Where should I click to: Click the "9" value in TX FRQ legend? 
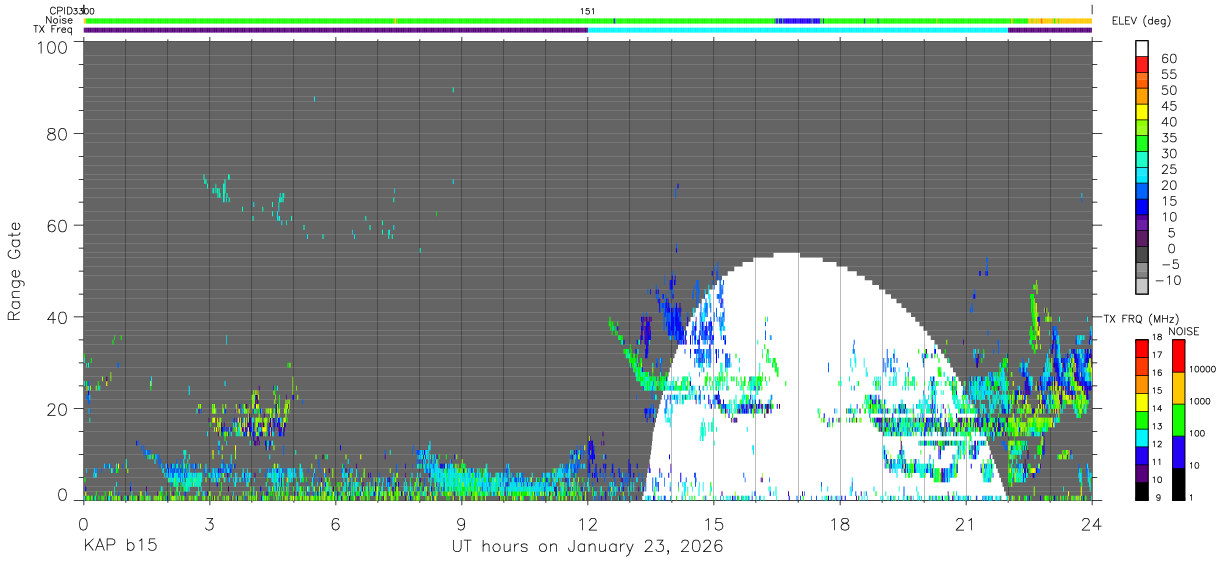click(1158, 496)
